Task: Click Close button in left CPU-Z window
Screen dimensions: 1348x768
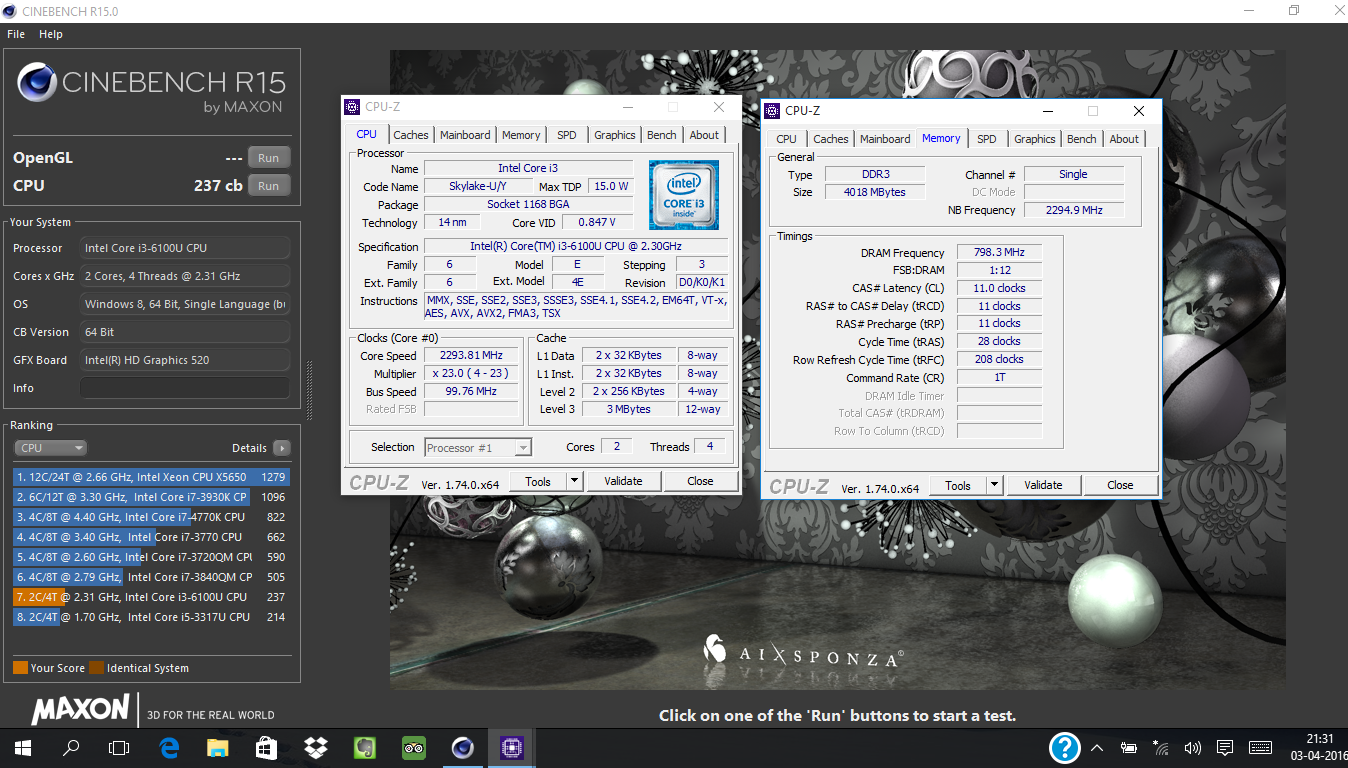Action: (700, 481)
